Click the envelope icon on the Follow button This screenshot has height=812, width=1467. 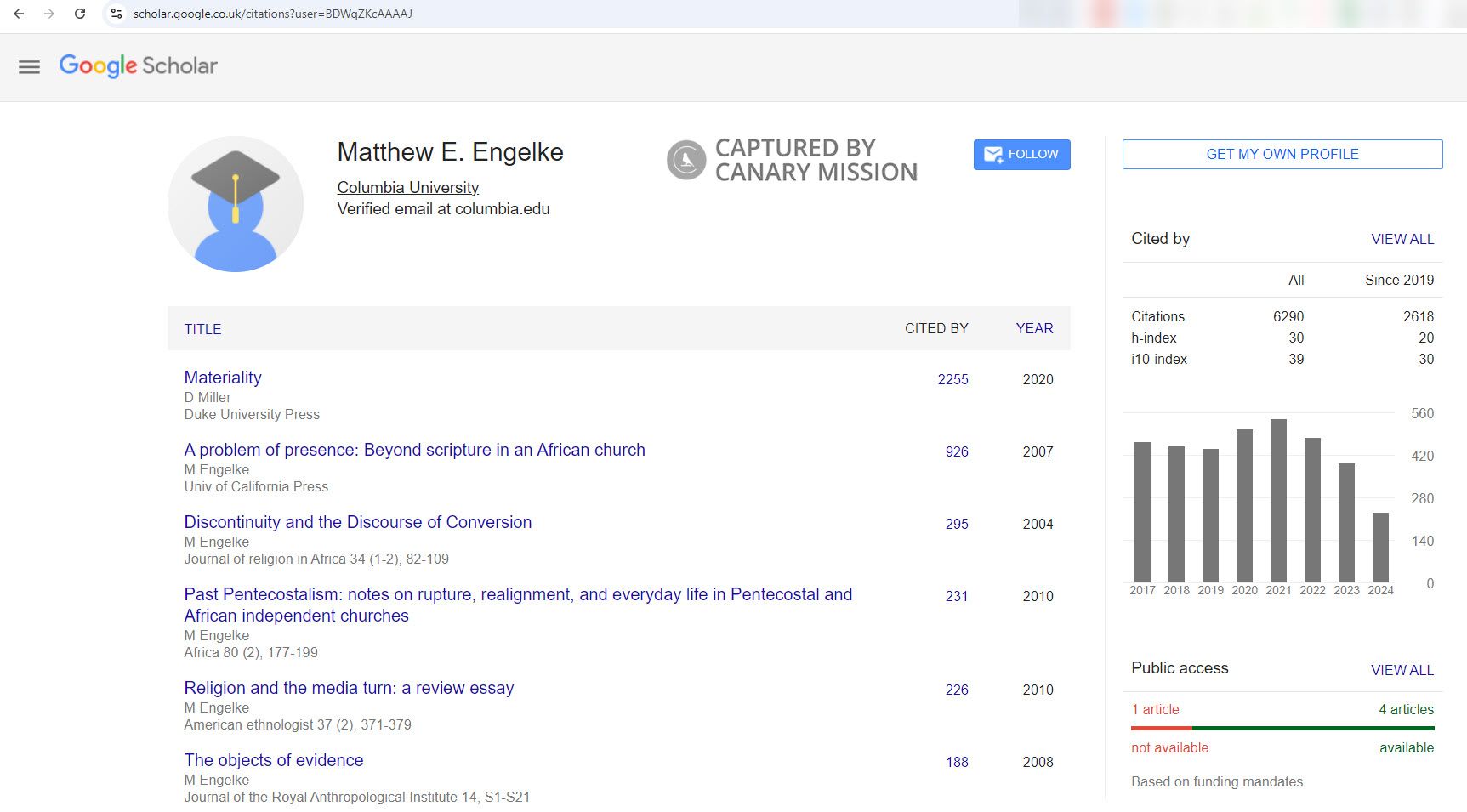(x=993, y=154)
